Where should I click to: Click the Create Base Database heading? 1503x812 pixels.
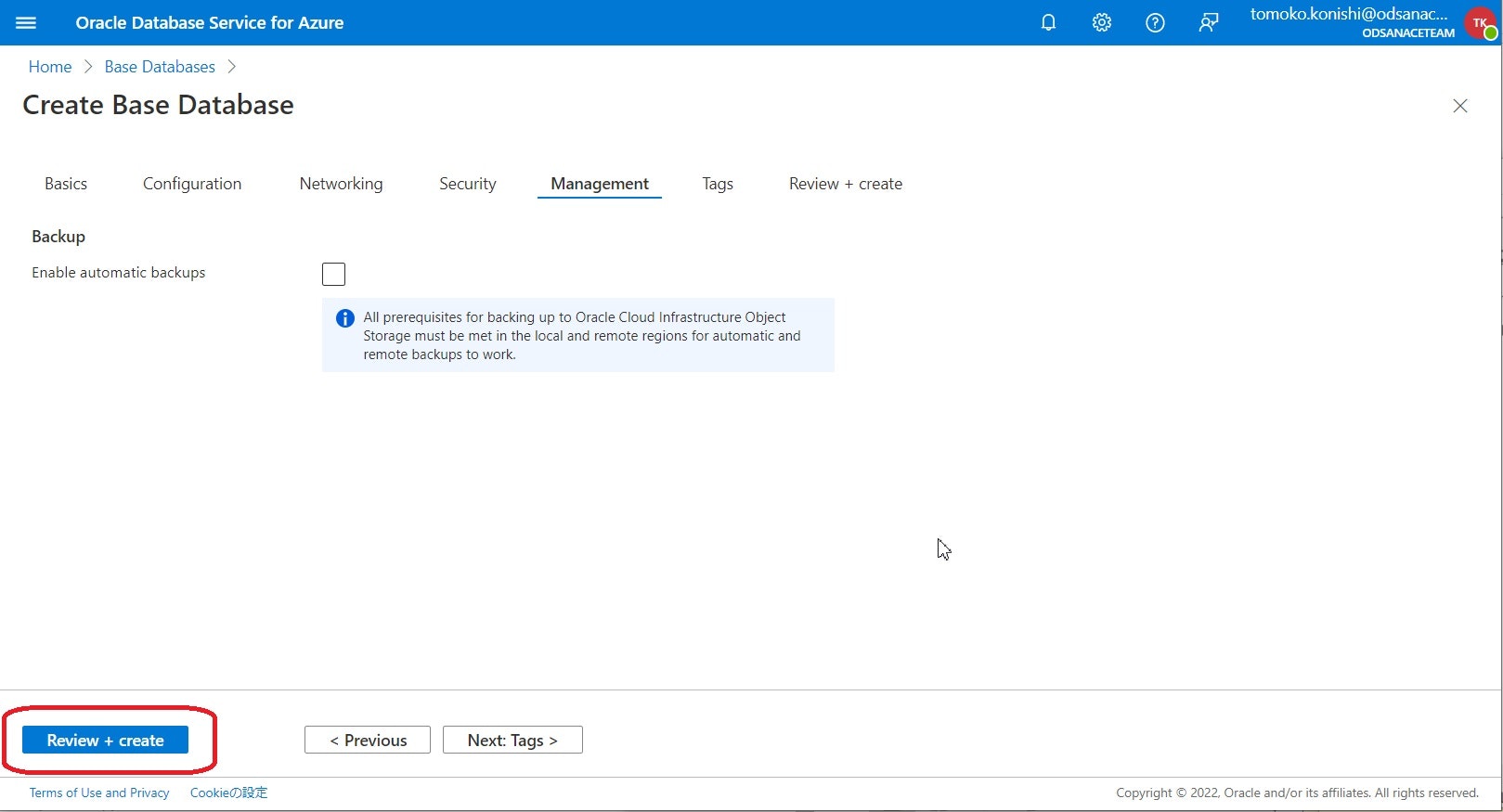click(x=158, y=105)
